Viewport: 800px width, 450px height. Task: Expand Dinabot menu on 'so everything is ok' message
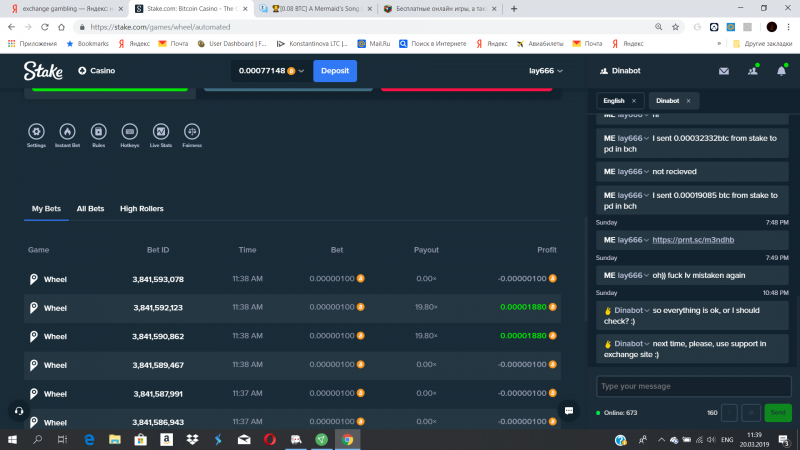coord(646,311)
